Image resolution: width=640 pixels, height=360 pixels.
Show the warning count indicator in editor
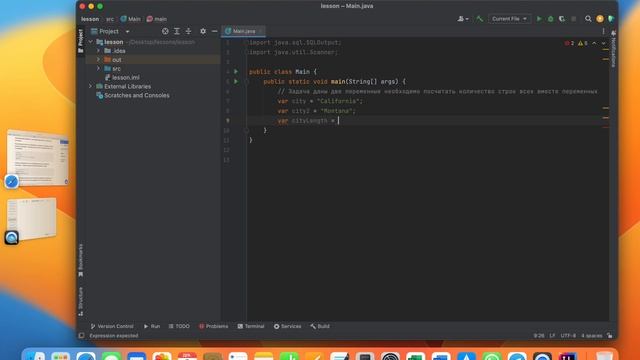click(583, 43)
